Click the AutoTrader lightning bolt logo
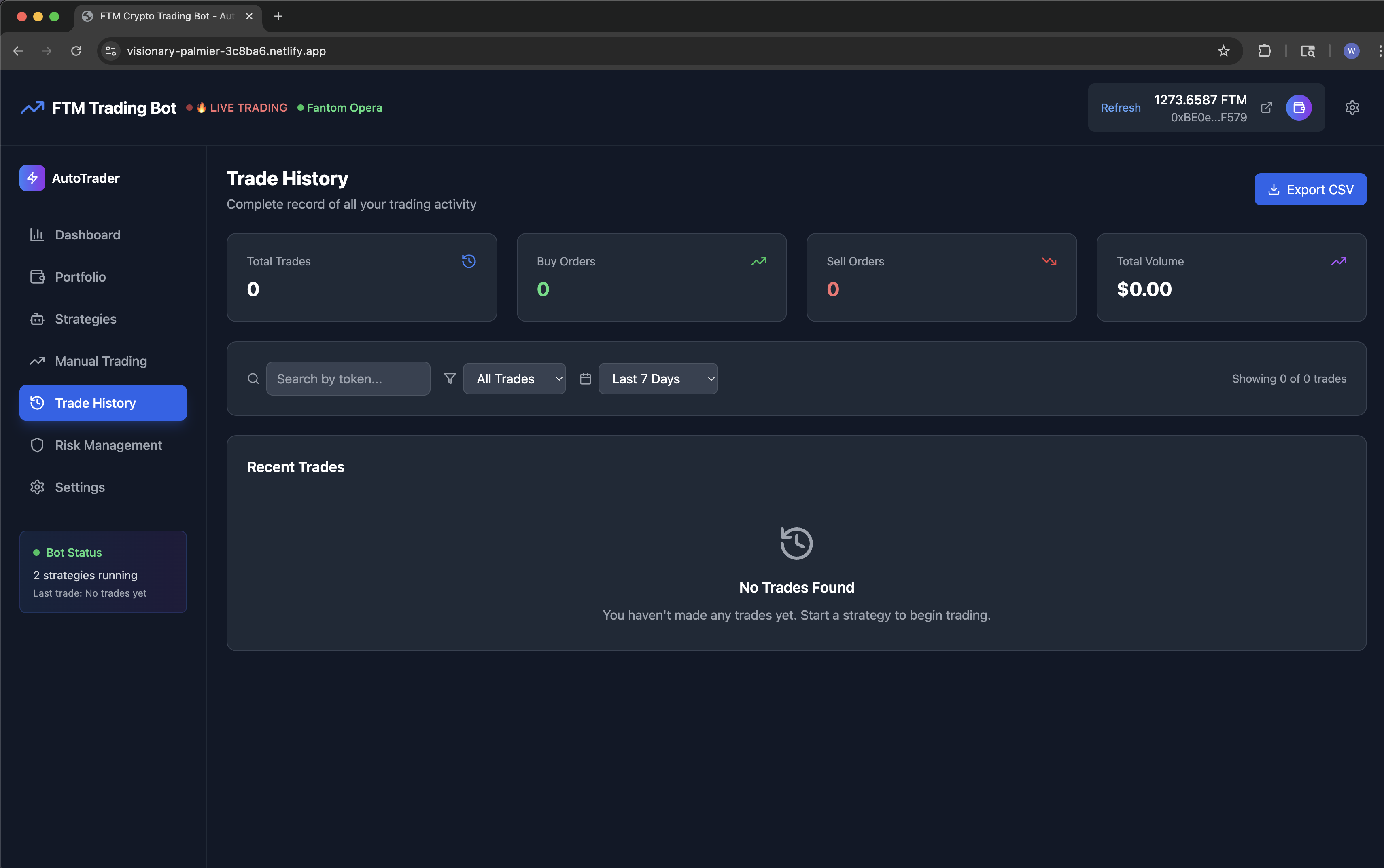 32,178
